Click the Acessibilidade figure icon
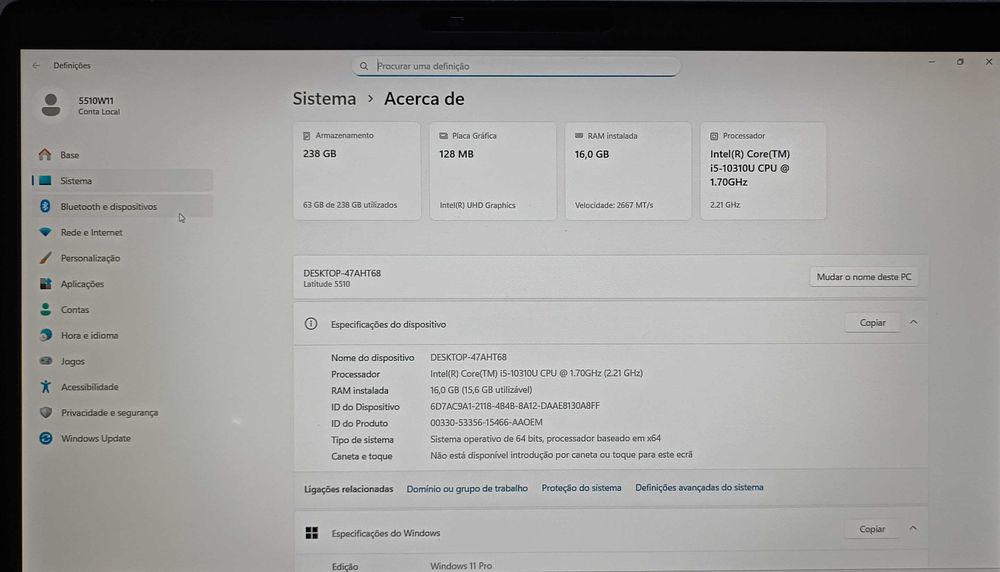 click(45, 386)
